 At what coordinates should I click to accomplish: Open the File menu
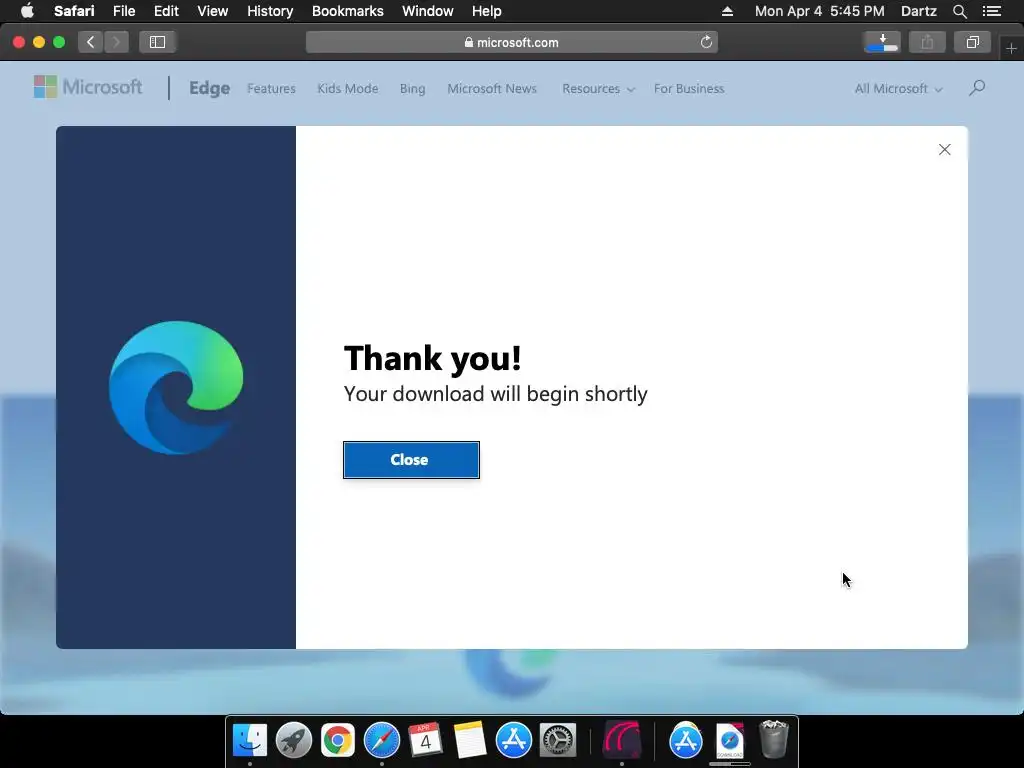[123, 11]
